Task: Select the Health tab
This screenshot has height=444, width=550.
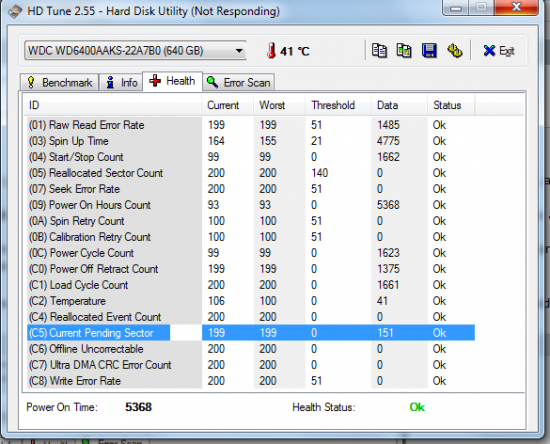Action: [172, 81]
